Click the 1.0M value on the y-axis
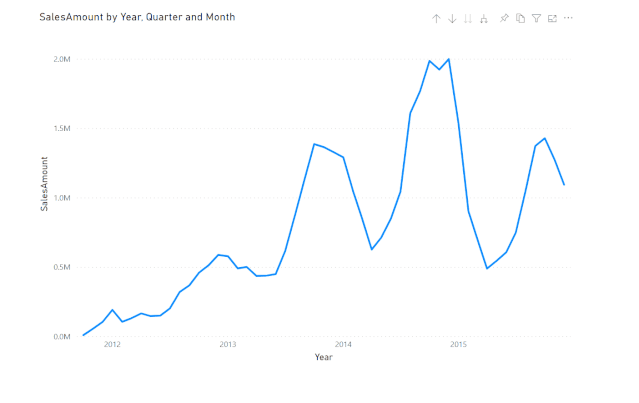 pyautogui.click(x=61, y=198)
